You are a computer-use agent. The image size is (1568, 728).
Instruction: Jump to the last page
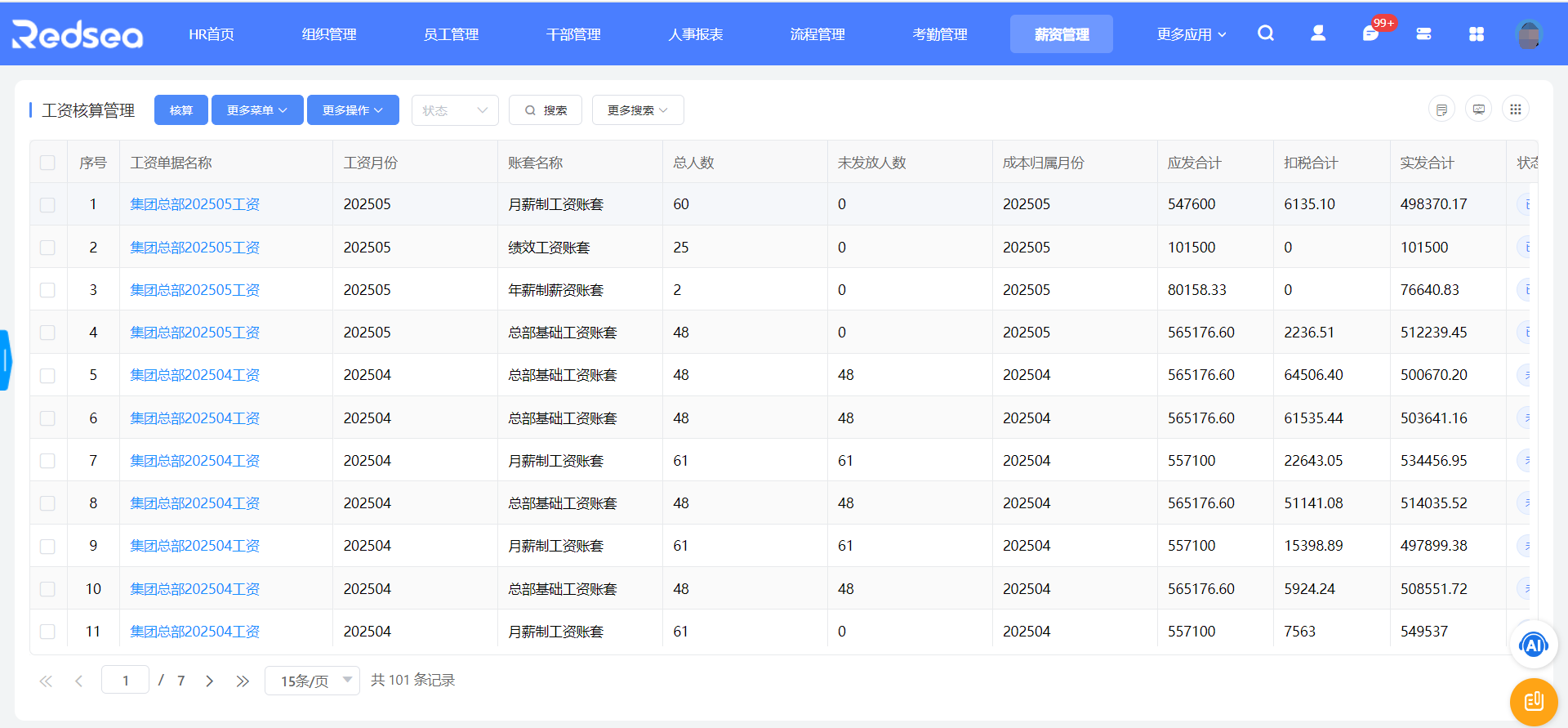(x=243, y=681)
